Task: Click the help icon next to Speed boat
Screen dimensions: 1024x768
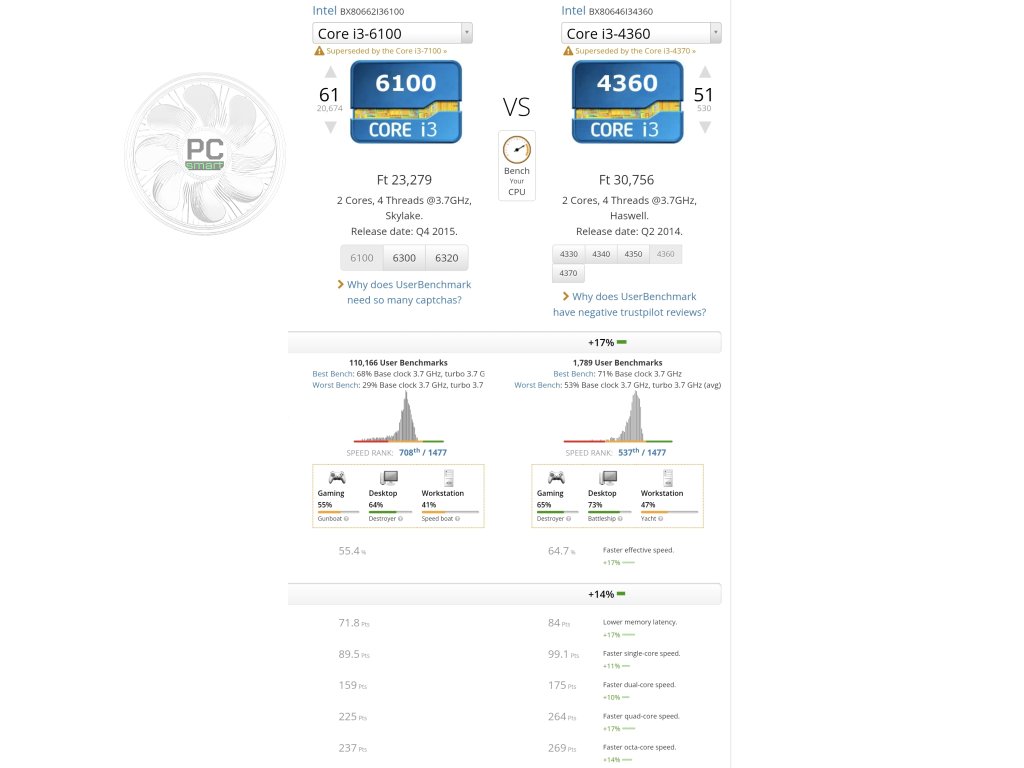Action: pos(458,519)
